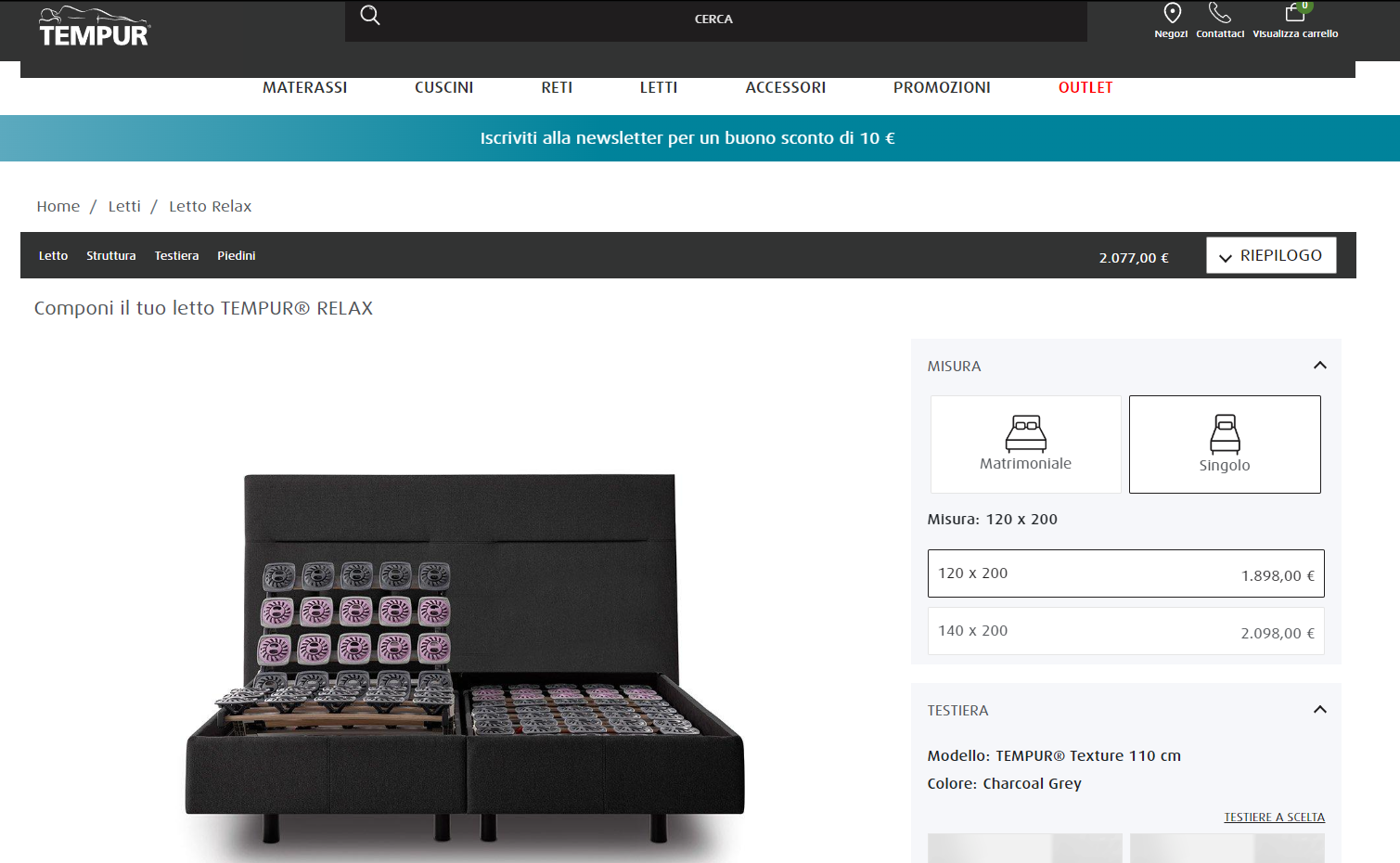Click the TEMPUR logo

pyautogui.click(x=94, y=26)
